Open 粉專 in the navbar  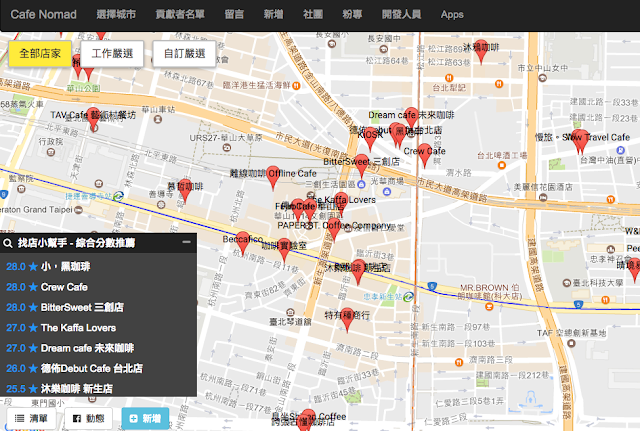352,14
